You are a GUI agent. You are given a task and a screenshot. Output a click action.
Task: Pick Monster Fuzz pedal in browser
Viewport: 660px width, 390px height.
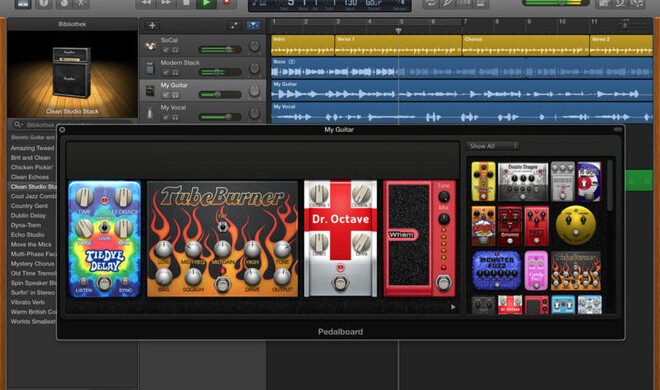click(497, 271)
